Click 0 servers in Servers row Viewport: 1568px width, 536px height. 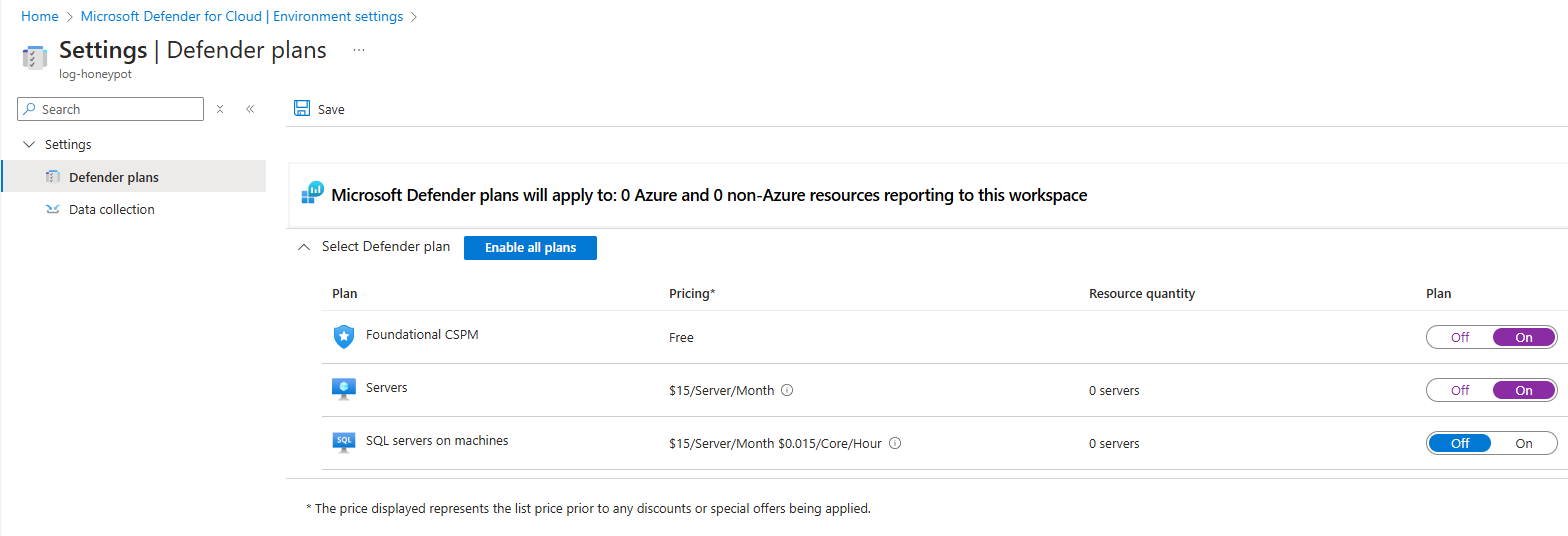pos(1114,390)
